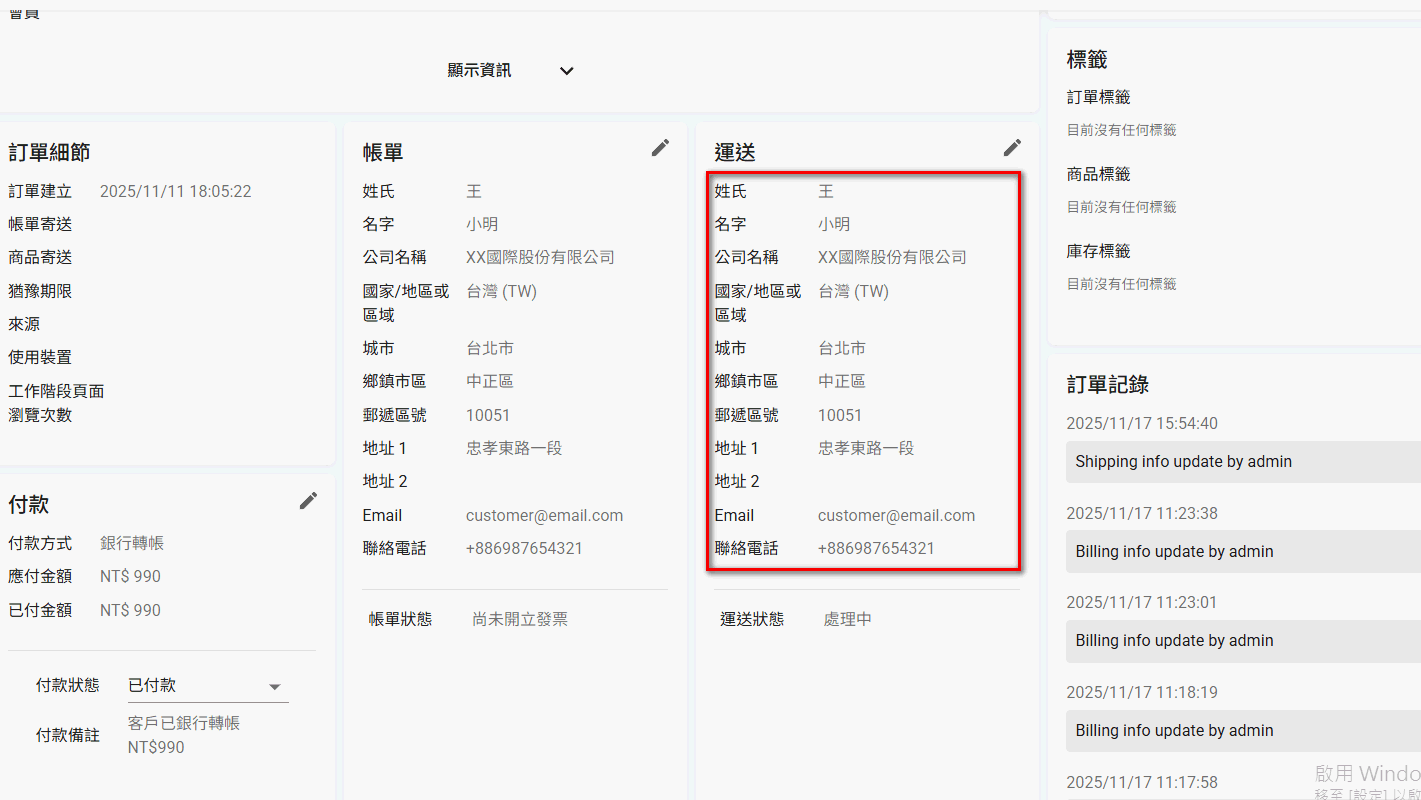Select address 忠孝東路一段 in the 帳單 card

(x=514, y=448)
